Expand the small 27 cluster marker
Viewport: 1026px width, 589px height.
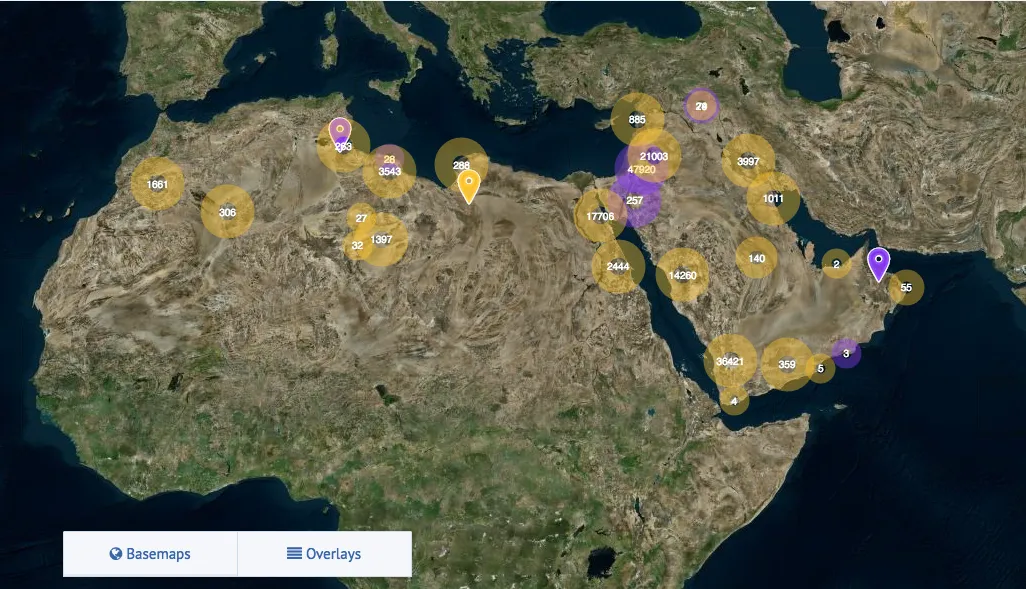click(x=361, y=218)
